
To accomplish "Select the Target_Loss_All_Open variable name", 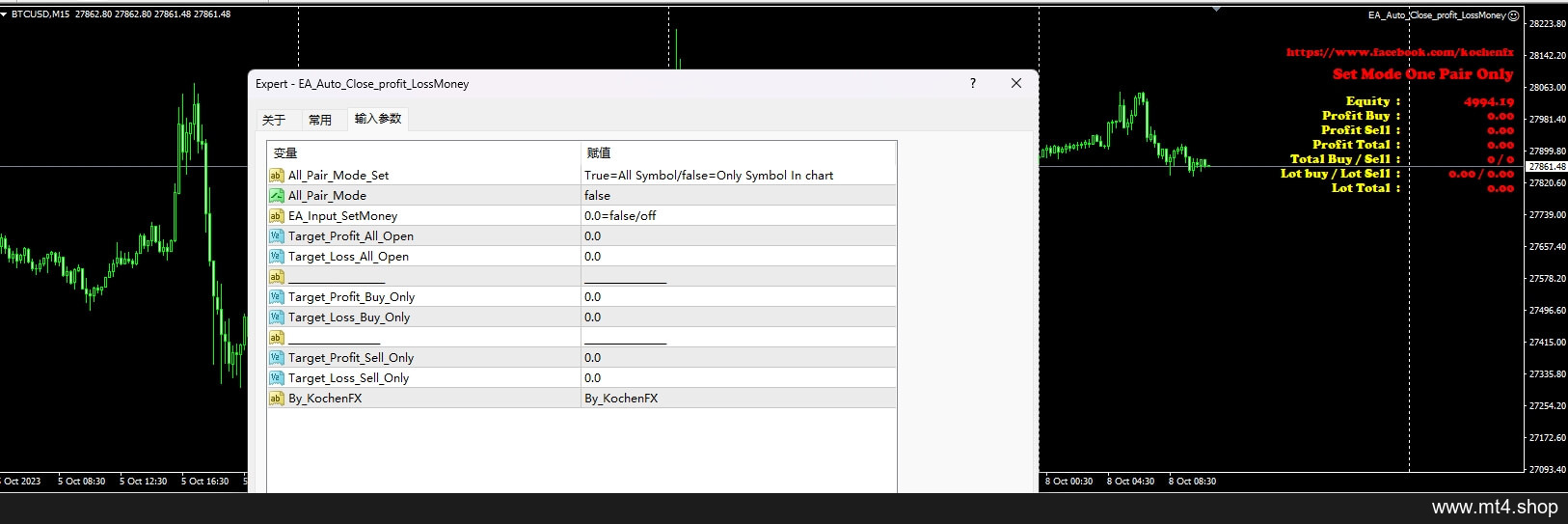I will [348, 257].
